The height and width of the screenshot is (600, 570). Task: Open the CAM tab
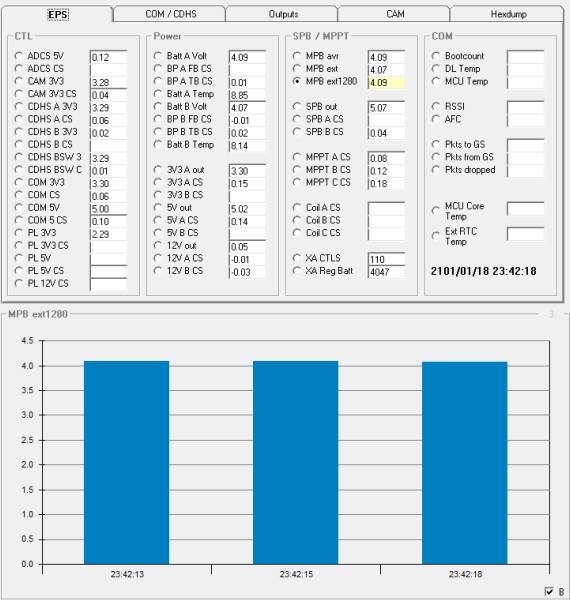point(394,14)
